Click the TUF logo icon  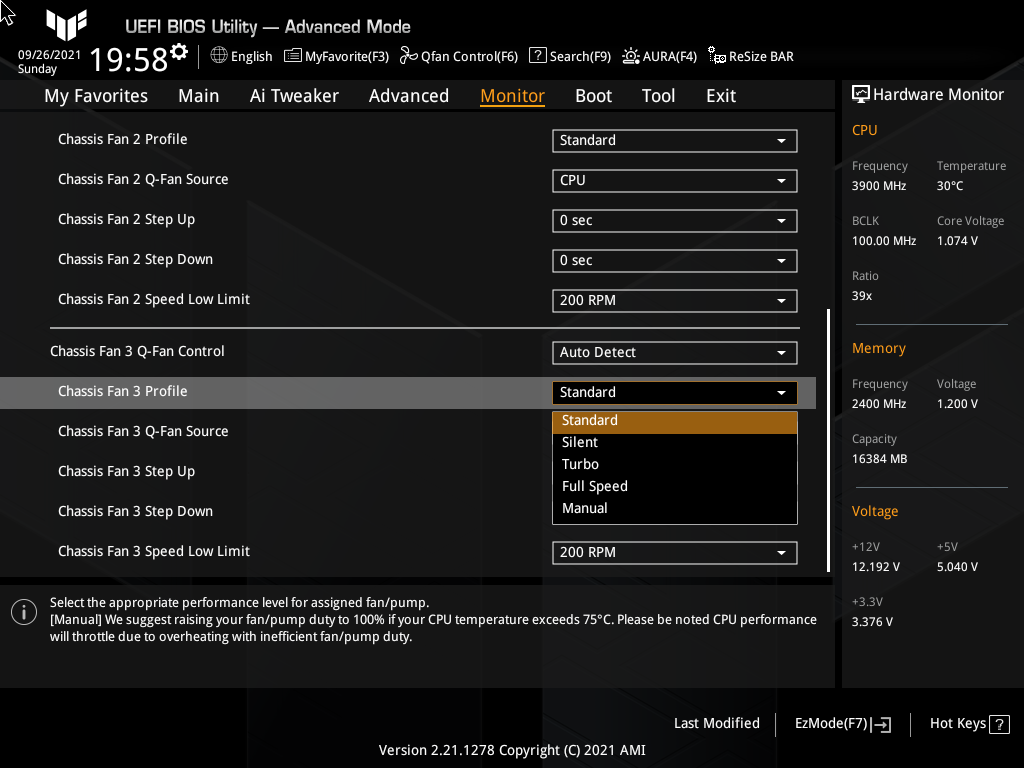coord(67,25)
